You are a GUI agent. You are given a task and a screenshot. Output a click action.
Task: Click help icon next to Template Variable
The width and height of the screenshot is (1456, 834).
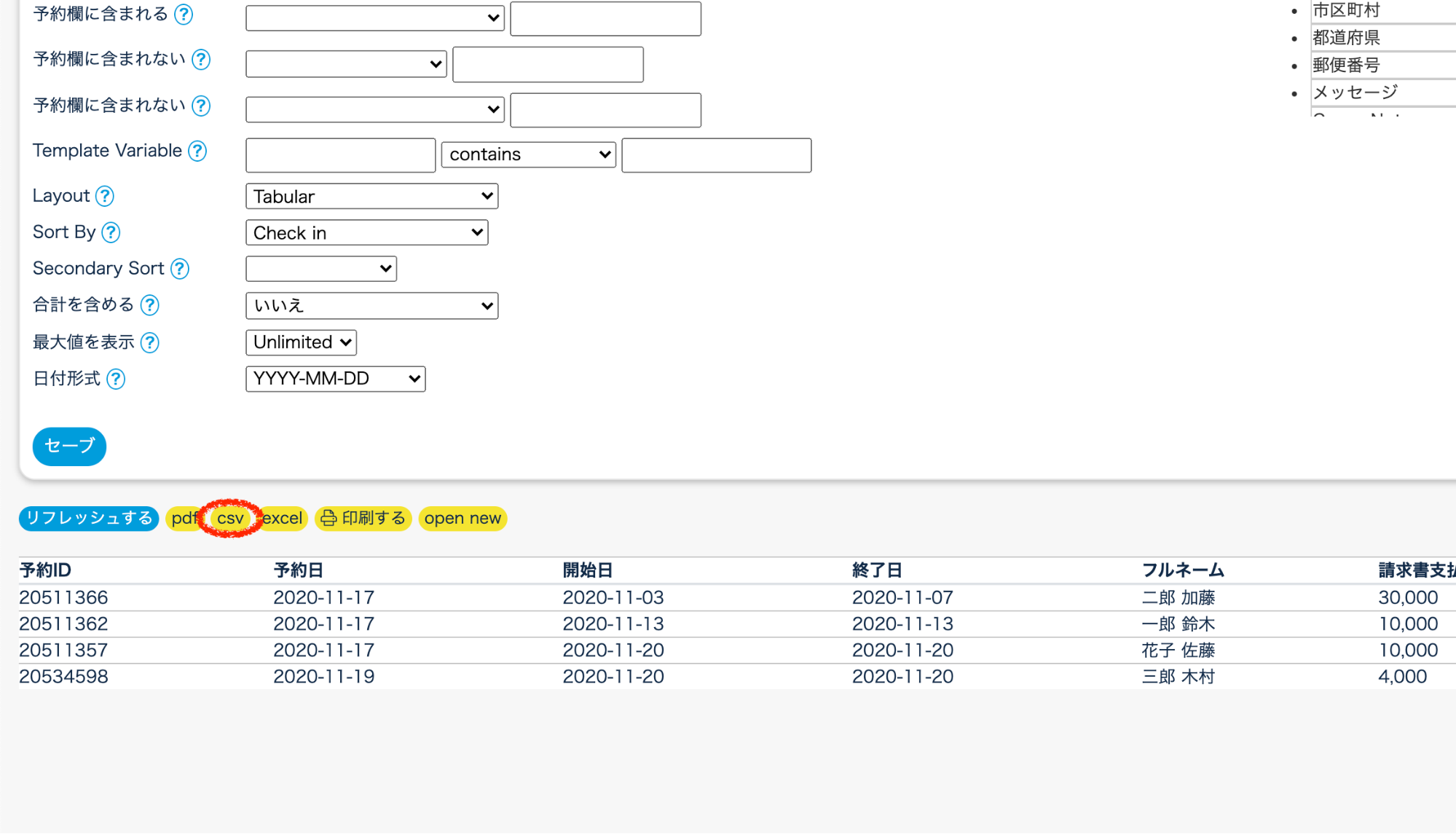pyautogui.click(x=197, y=151)
